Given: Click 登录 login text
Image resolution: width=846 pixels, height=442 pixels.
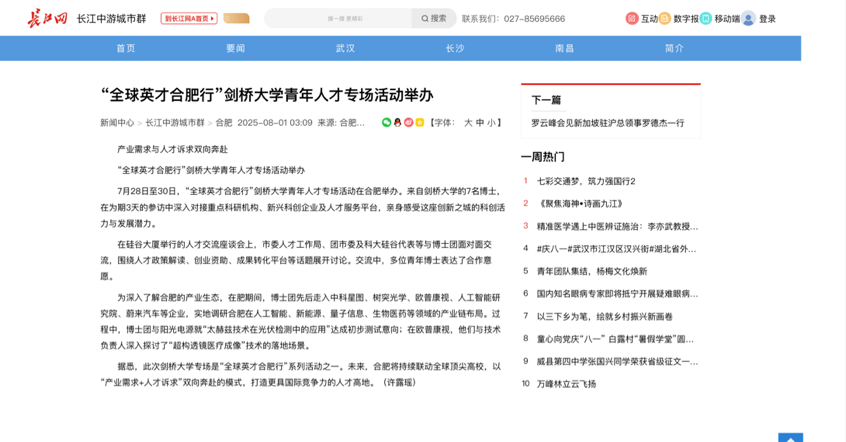Looking at the screenshot, I should (x=767, y=19).
